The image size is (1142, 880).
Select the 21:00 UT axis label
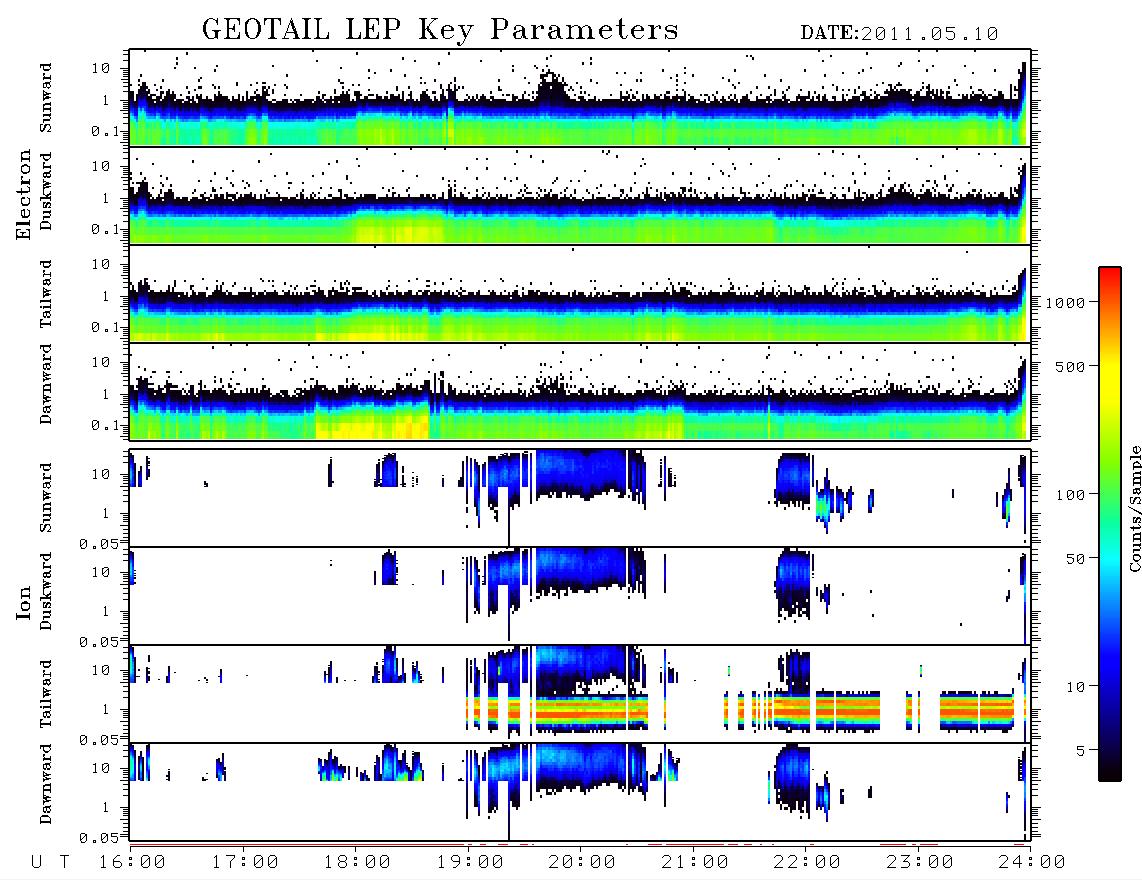(x=696, y=863)
